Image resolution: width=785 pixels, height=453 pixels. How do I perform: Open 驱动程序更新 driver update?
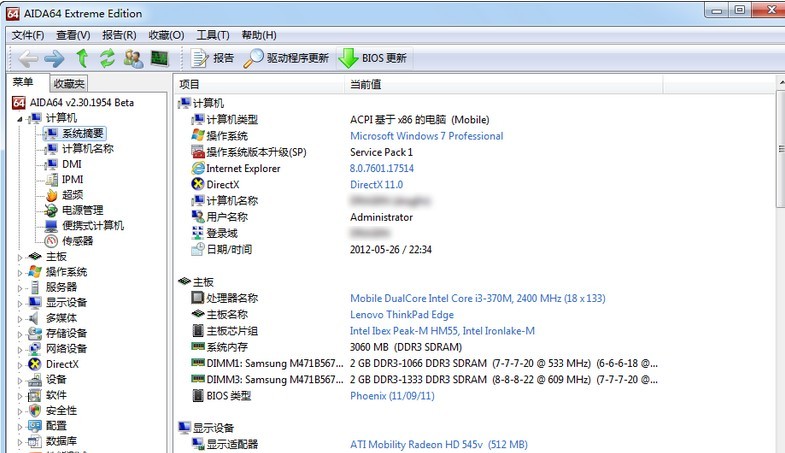pos(286,58)
